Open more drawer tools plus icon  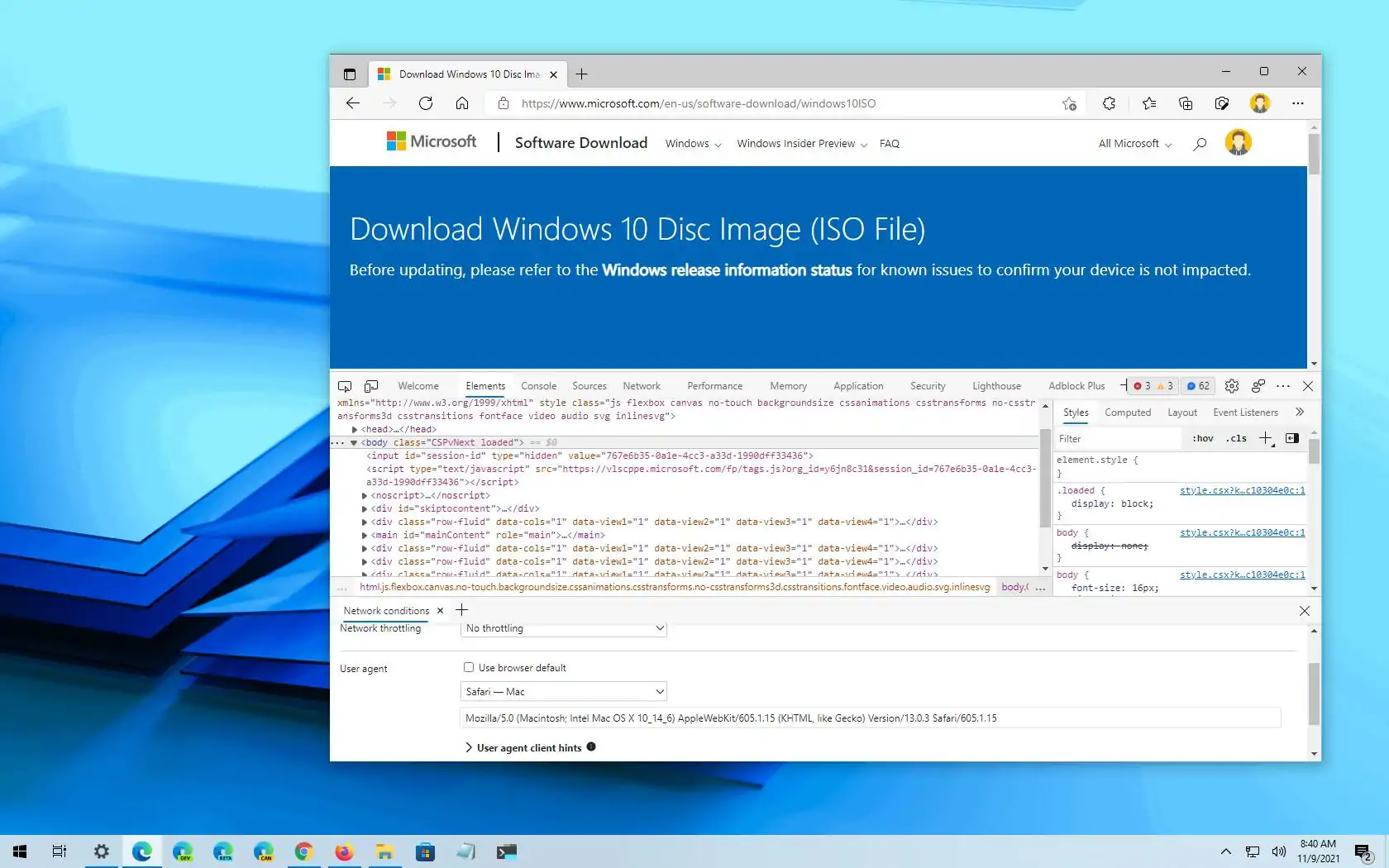click(x=462, y=610)
